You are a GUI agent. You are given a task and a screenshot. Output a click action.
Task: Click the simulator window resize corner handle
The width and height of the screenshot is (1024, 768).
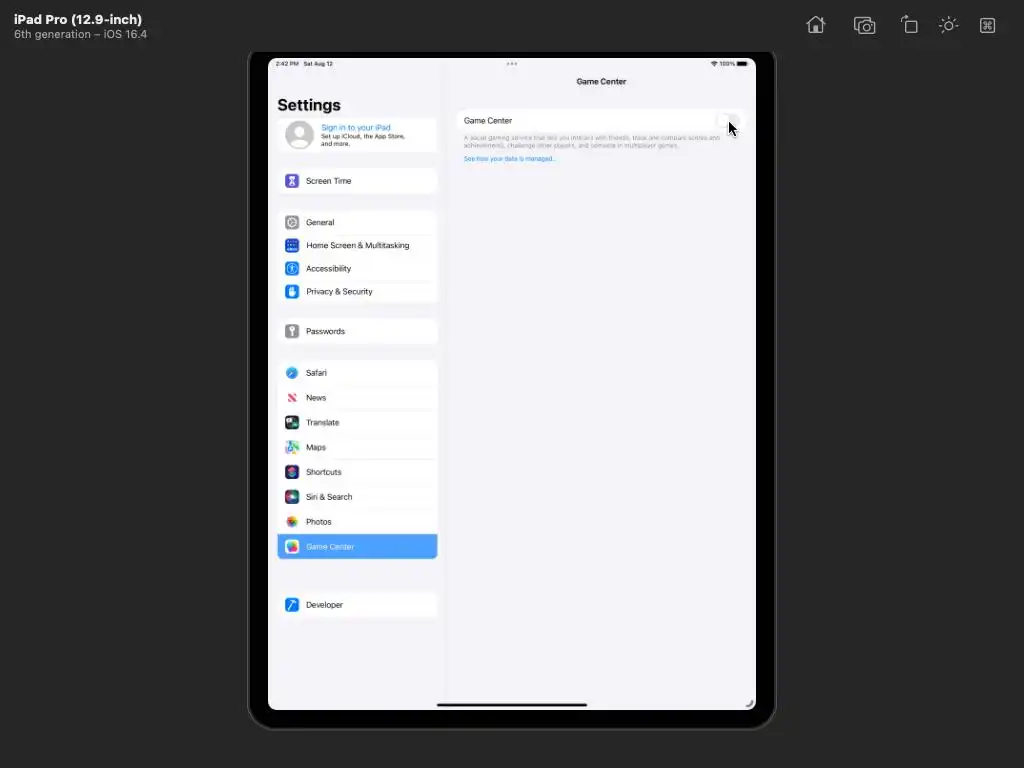(750, 703)
